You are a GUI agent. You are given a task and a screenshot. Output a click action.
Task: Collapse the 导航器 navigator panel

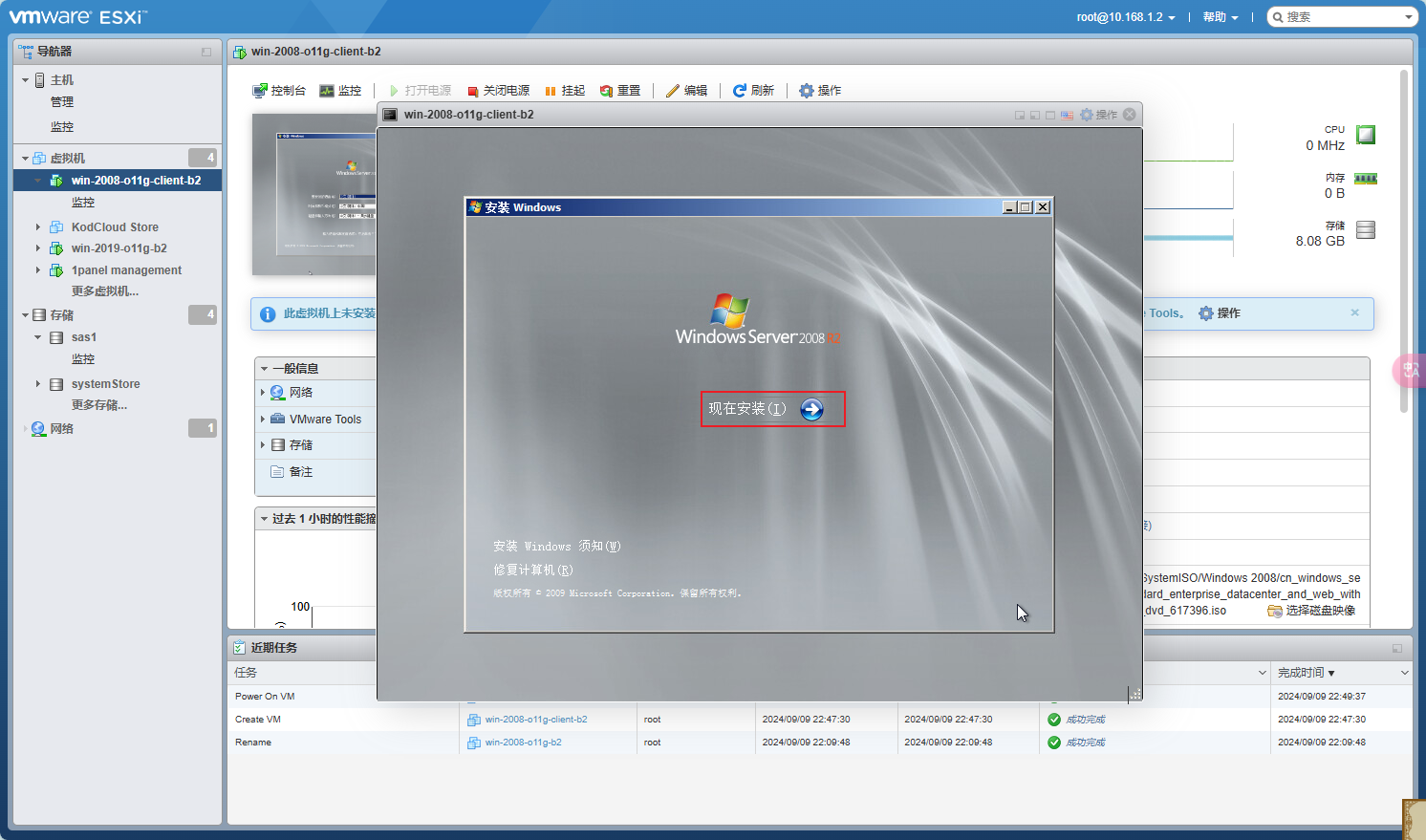point(206,52)
